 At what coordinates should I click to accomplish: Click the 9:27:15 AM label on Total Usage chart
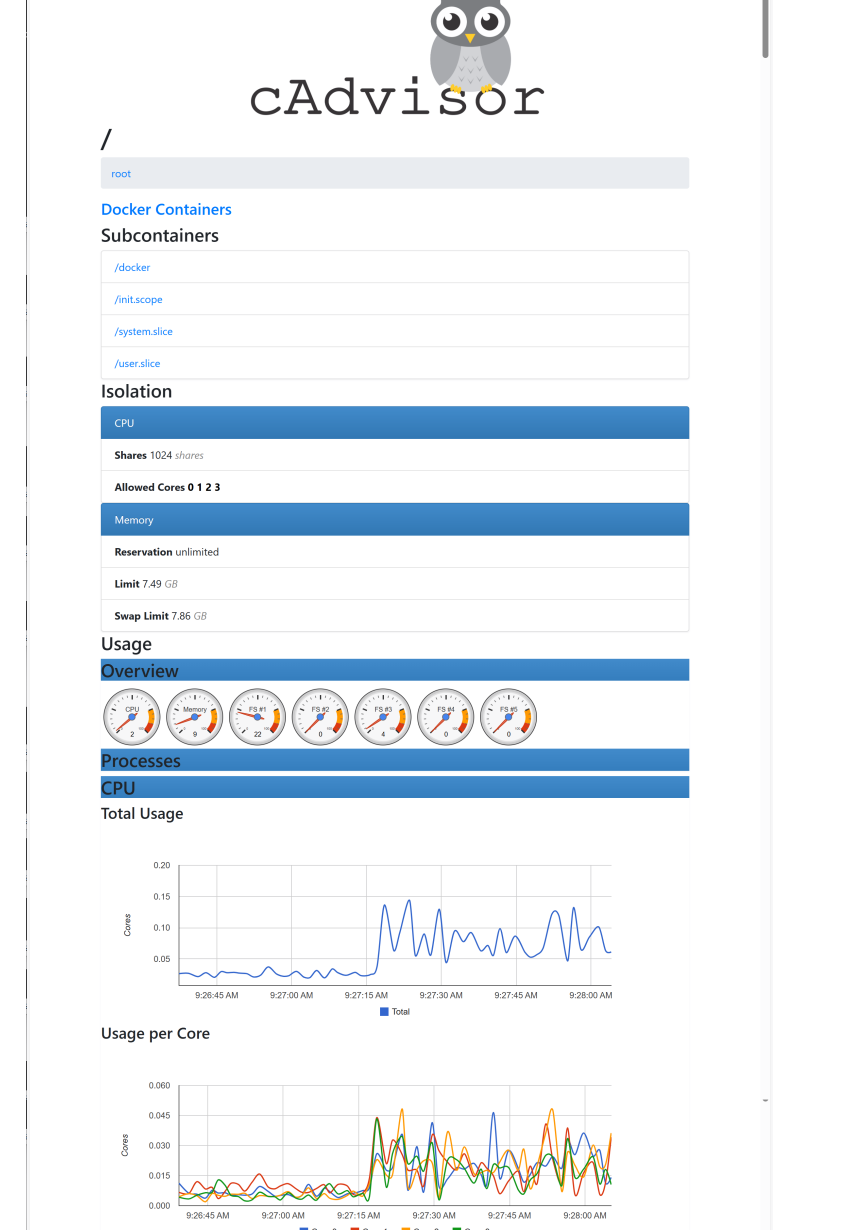coord(366,996)
